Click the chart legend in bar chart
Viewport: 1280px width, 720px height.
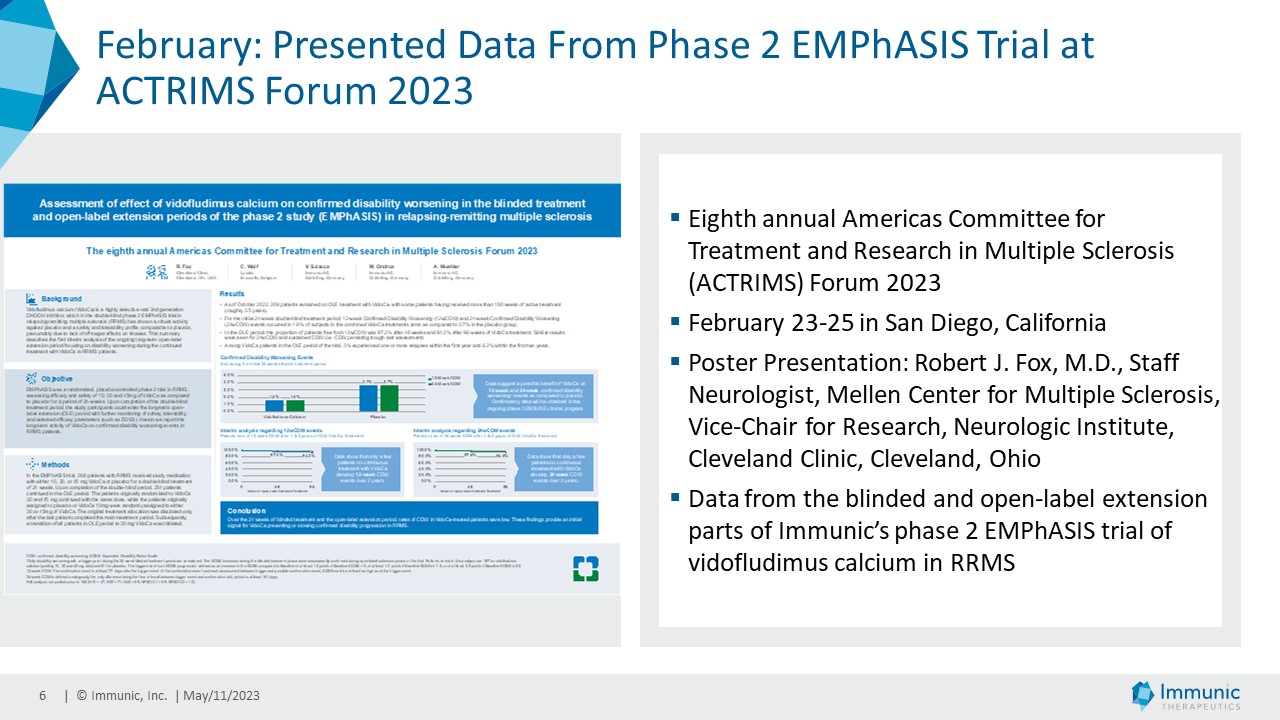click(446, 384)
